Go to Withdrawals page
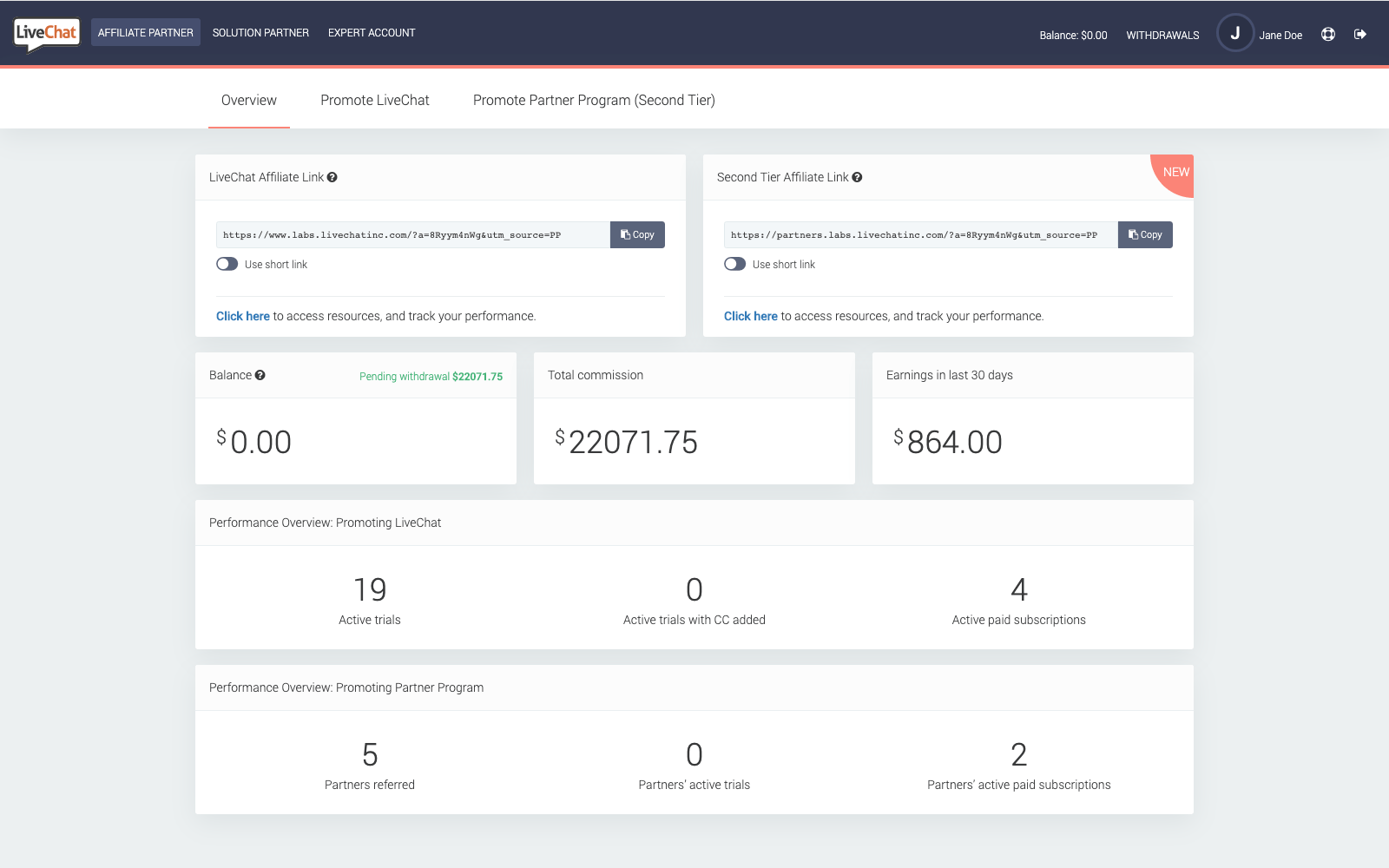The width and height of the screenshot is (1389, 868). coord(1162,36)
